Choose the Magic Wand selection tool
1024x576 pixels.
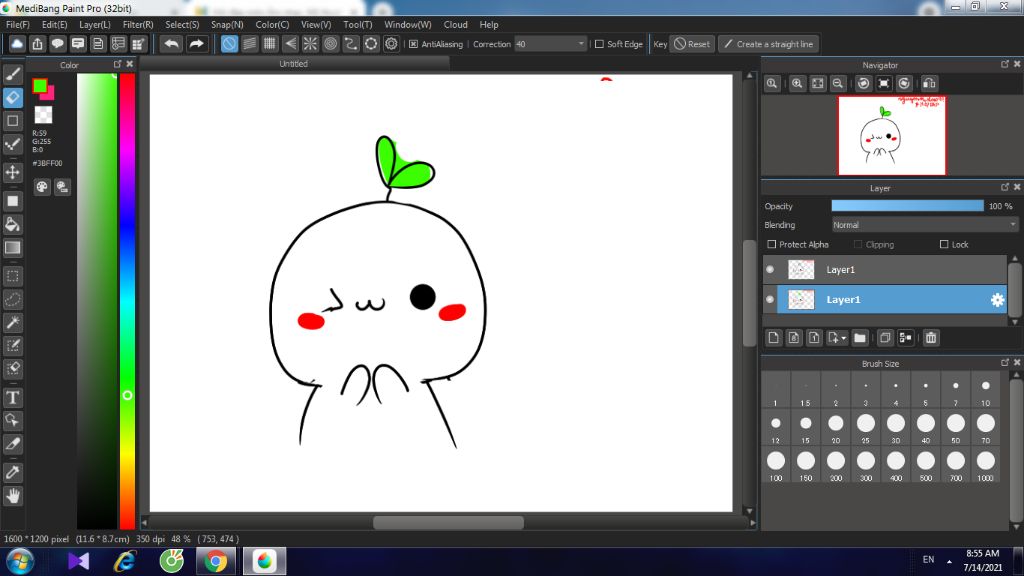(x=13, y=322)
